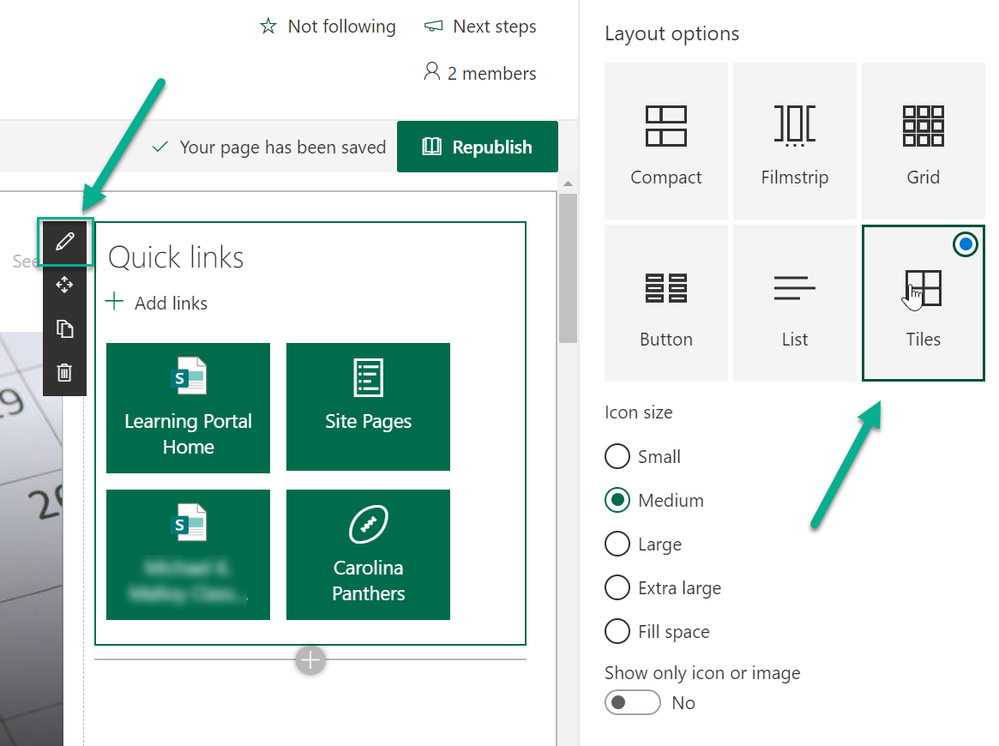Click the star icon beside Not following
This screenshot has height=746, width=999.
pos(268,26)
